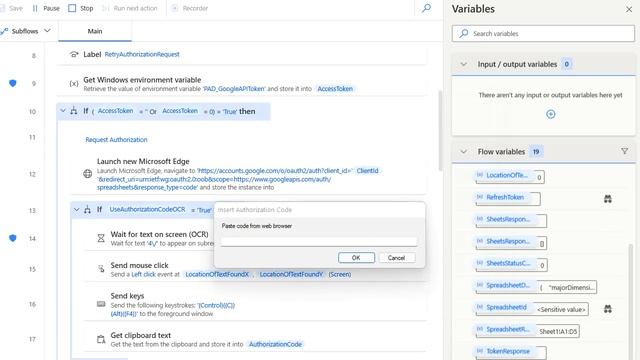Click the AuthorizationCode variable chip
Screen dimensions: 640x360
(275, 344)
